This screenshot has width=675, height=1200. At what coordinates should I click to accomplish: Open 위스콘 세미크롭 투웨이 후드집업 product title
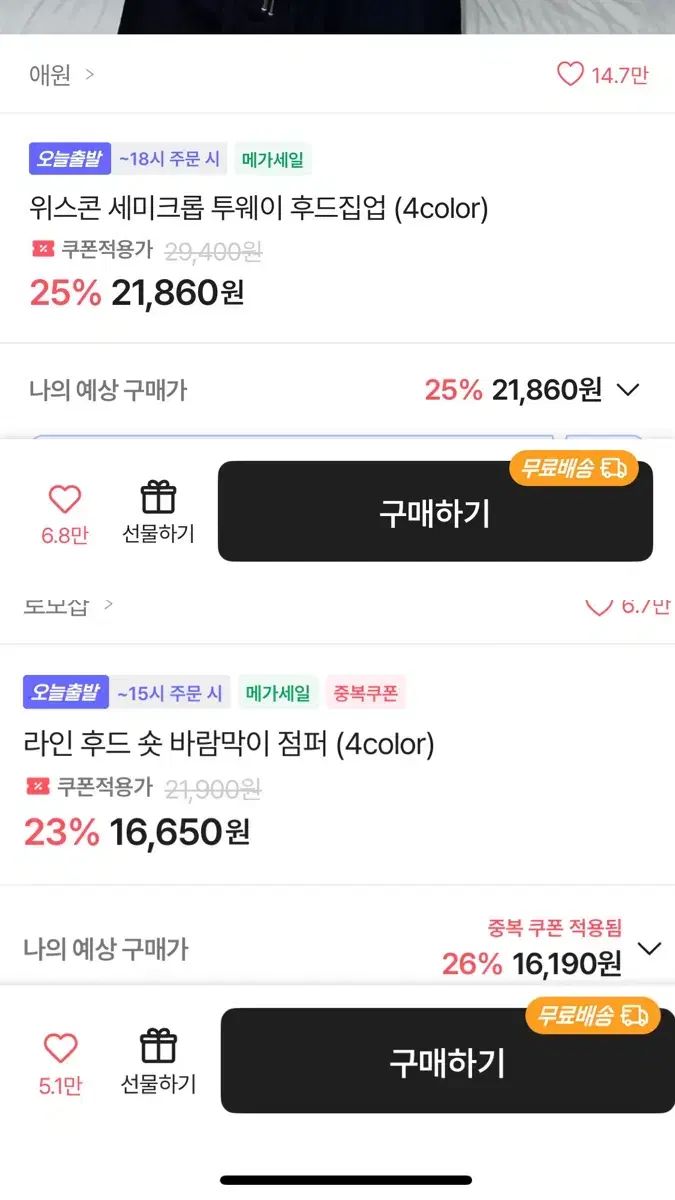(x=259, y=208)
